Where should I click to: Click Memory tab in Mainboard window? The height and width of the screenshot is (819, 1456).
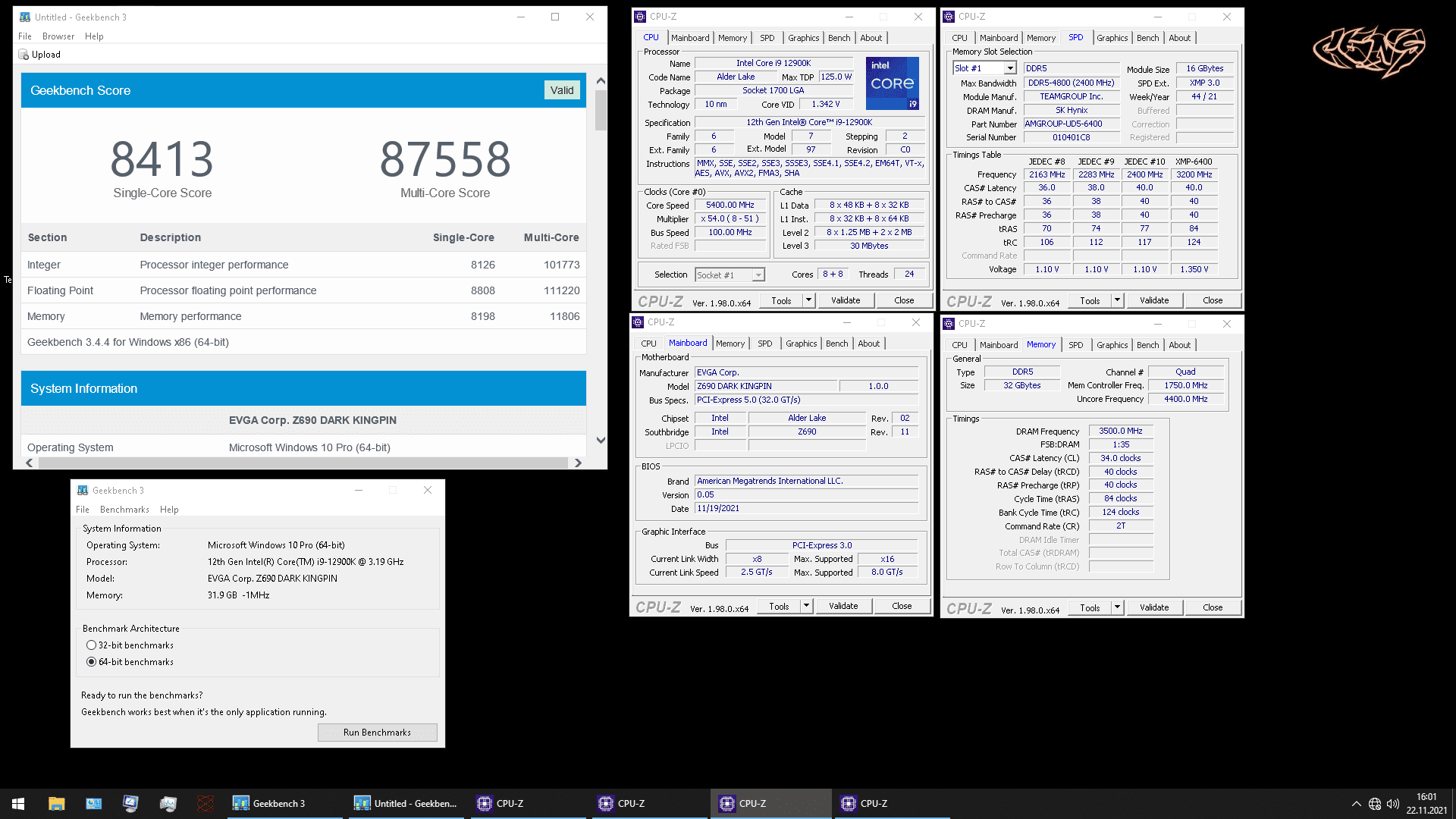[x=730, y=344]
